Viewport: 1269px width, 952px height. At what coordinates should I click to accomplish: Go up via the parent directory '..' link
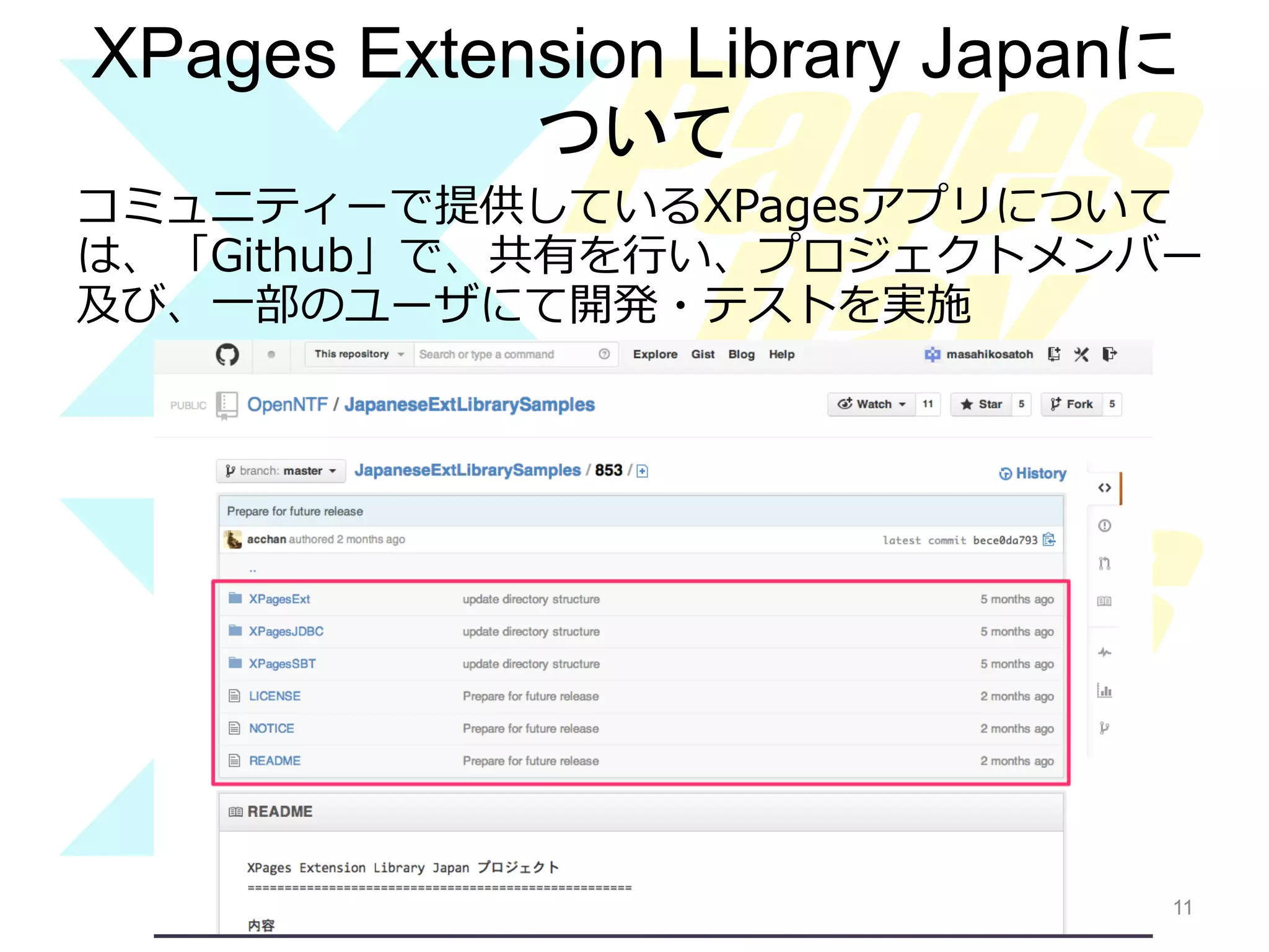click(253, 569)
